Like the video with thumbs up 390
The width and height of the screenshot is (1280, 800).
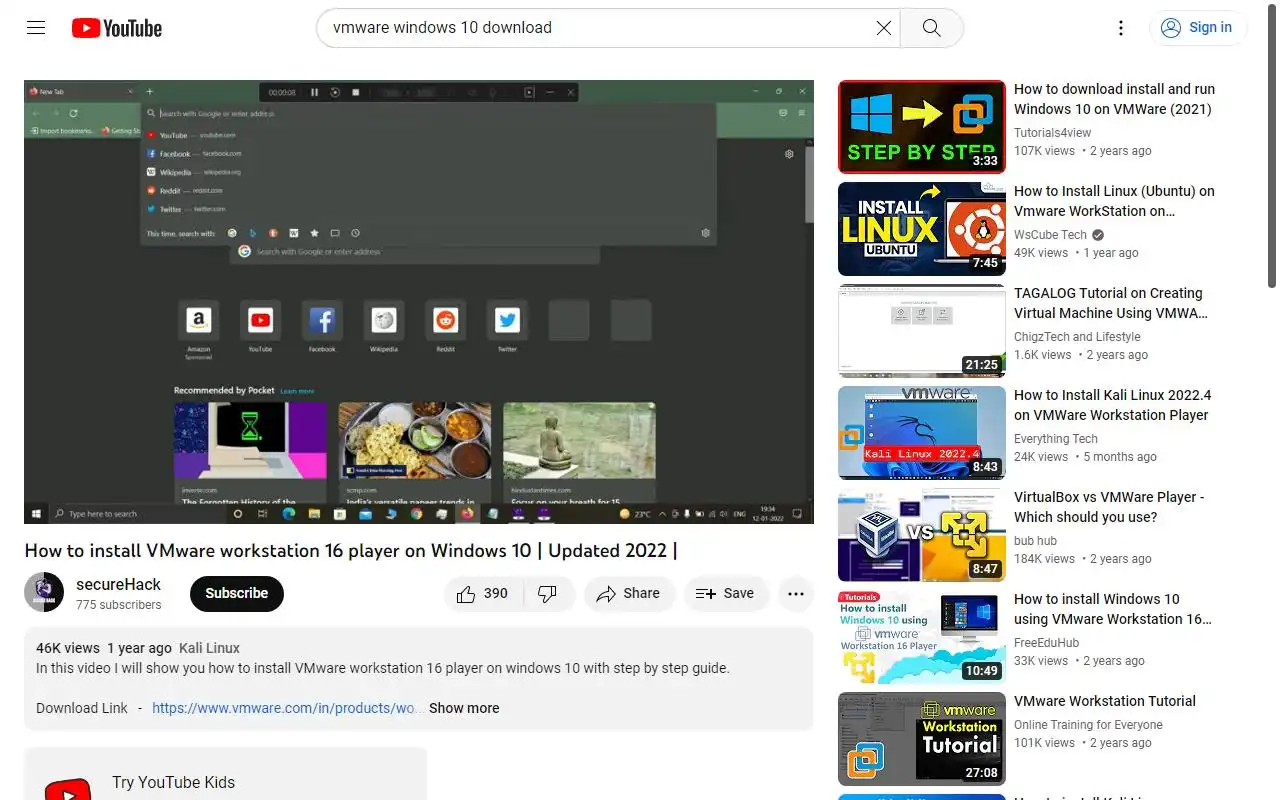tap(482, 593)
